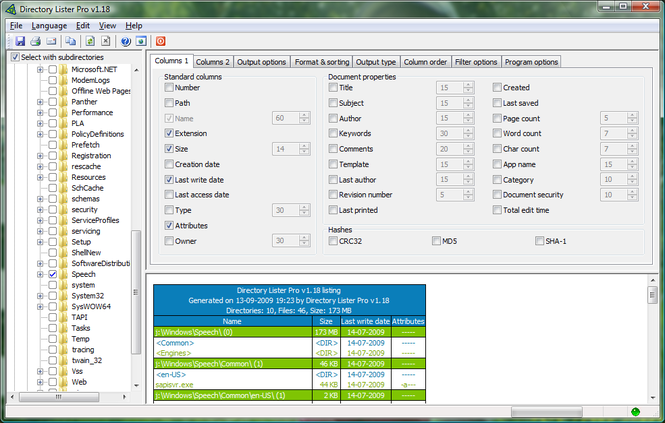Select the ModemLogs folder in the tree
The width and height of the screenshot is (665, 423).
90,80
